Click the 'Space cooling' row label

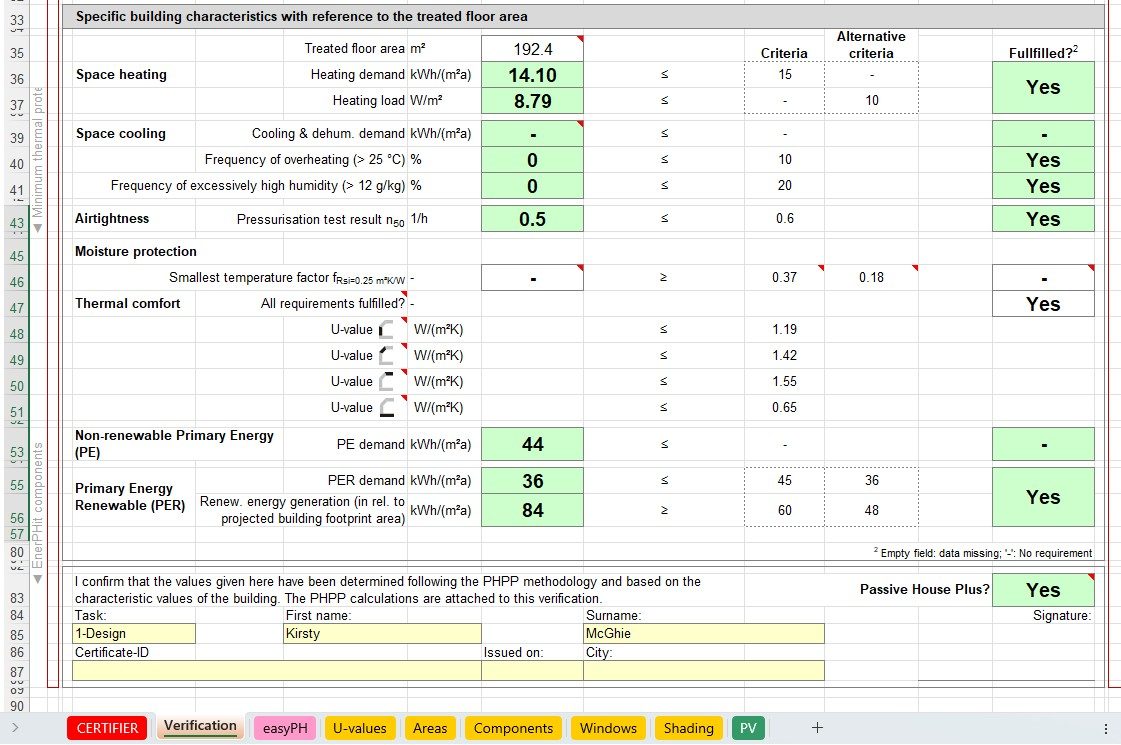pyautogui.click(x=121, y=134)
